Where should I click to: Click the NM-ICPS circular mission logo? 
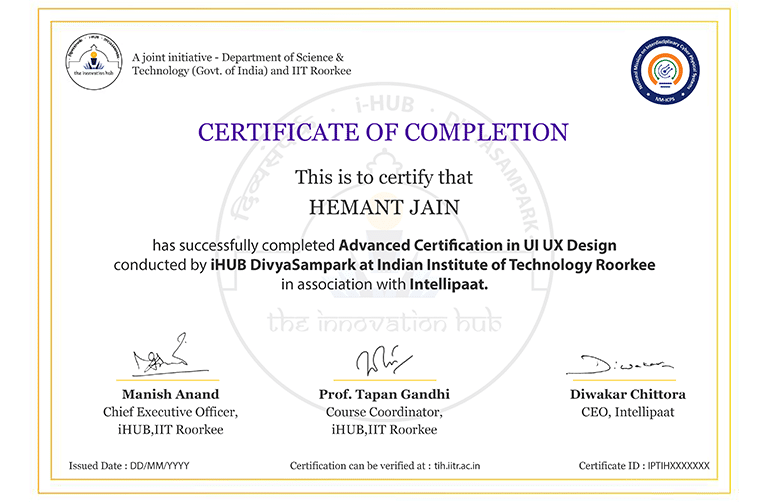pos(665,70)
